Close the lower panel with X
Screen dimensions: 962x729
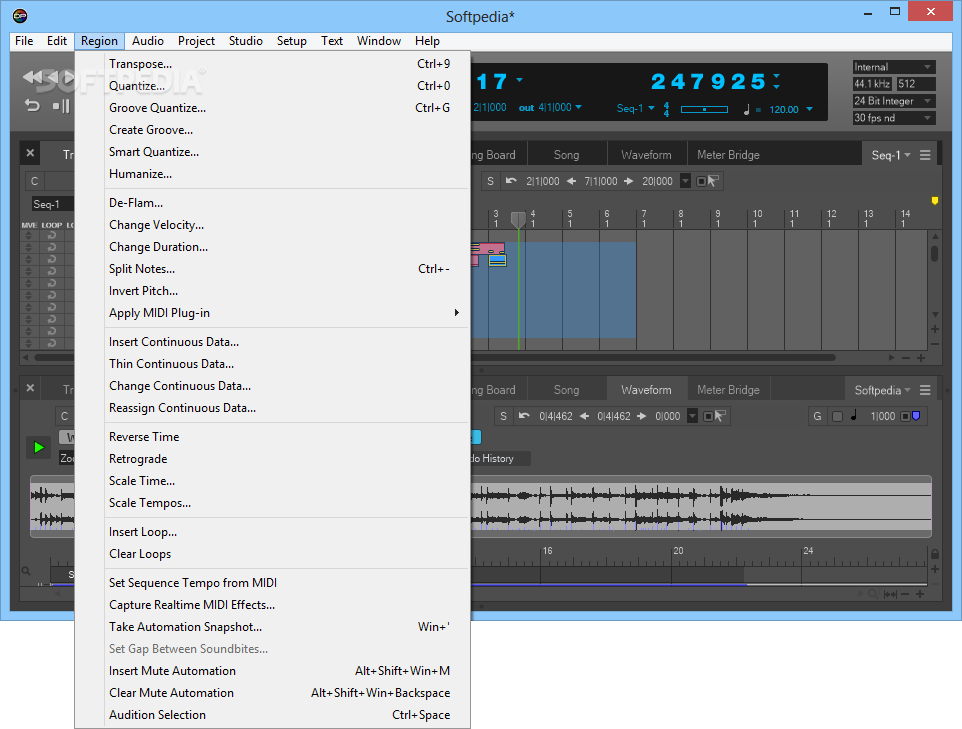click(x=30, y=388)
